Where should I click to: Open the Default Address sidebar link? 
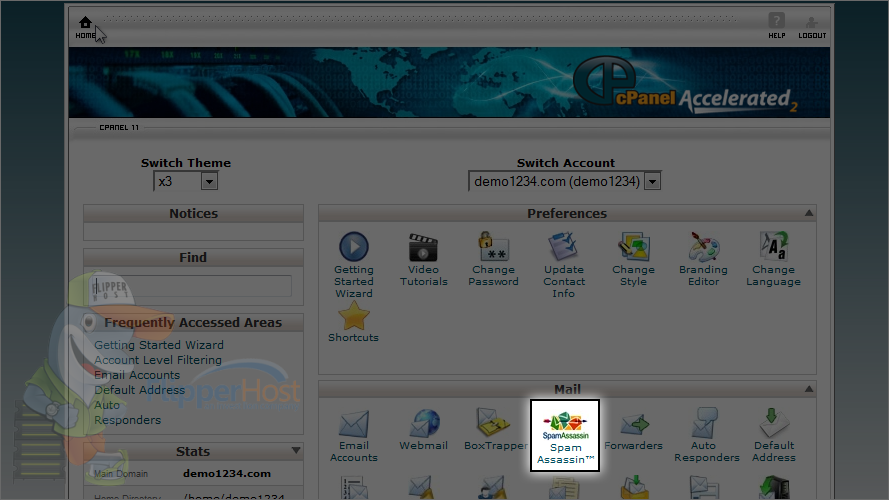click(139, 390)
